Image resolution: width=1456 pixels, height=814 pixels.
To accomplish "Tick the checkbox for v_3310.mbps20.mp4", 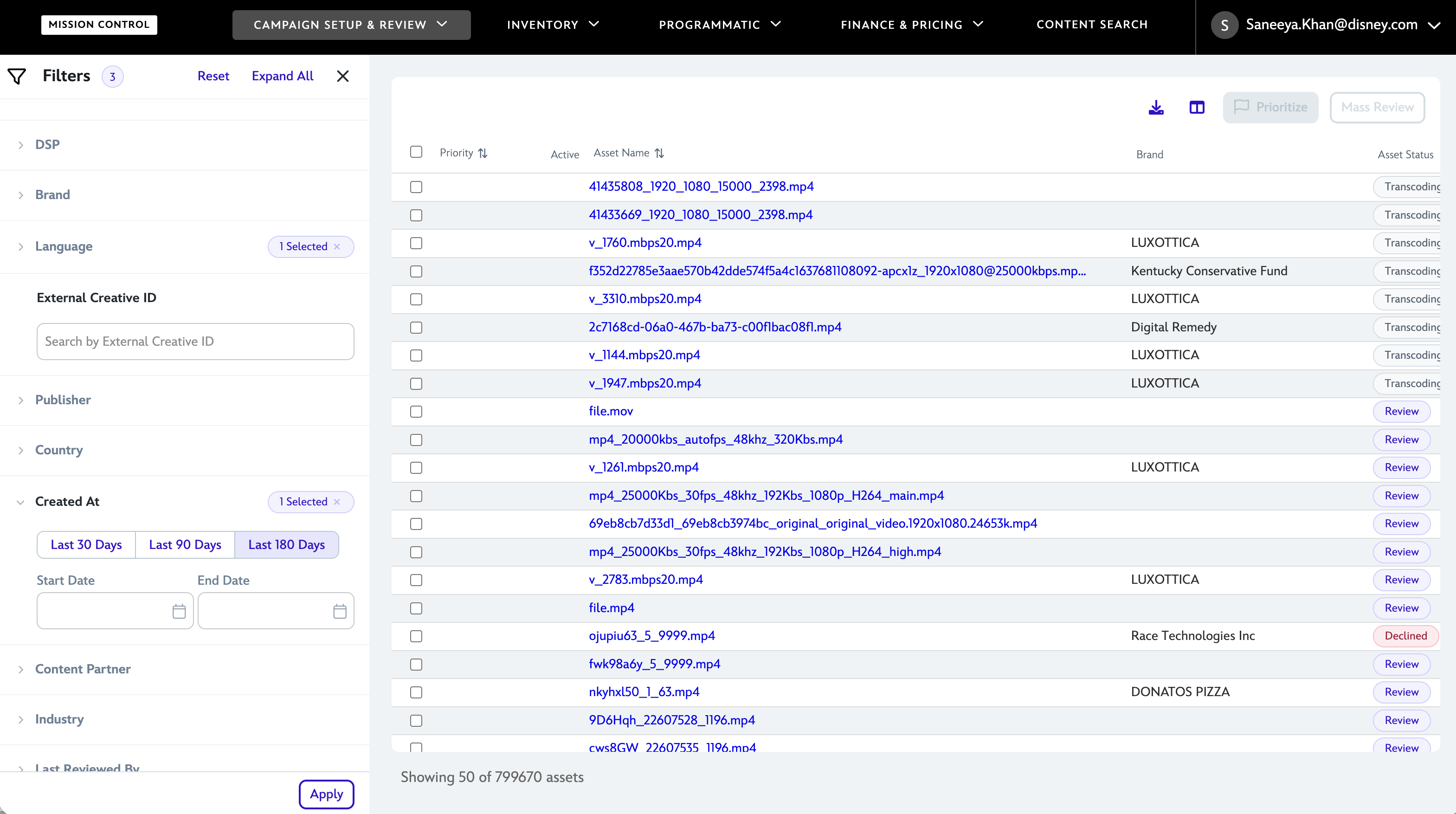I will pyautogui.click(x=416, y=300).
